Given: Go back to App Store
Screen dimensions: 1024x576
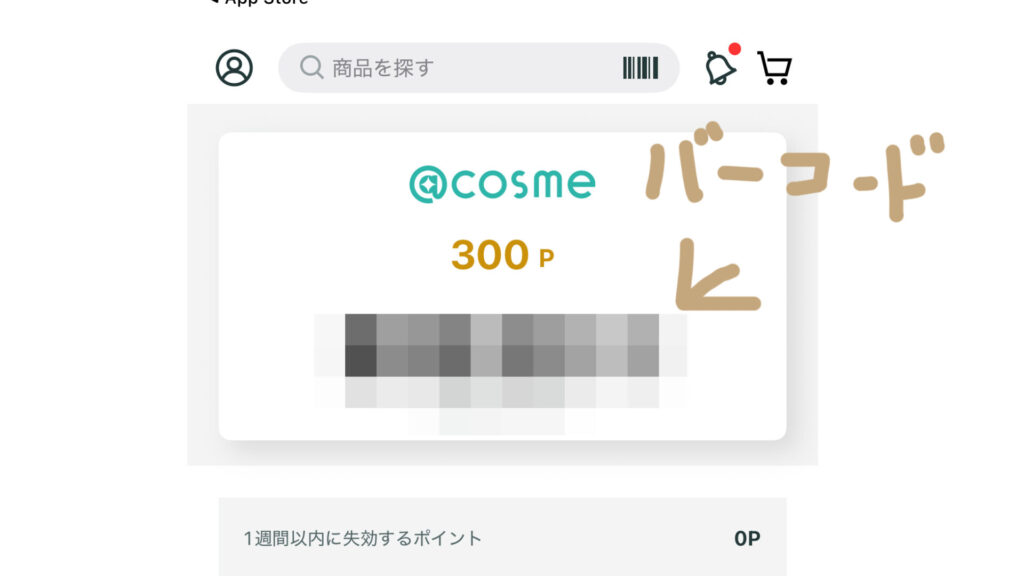Looking at the screenshot, I should point(259,3).
